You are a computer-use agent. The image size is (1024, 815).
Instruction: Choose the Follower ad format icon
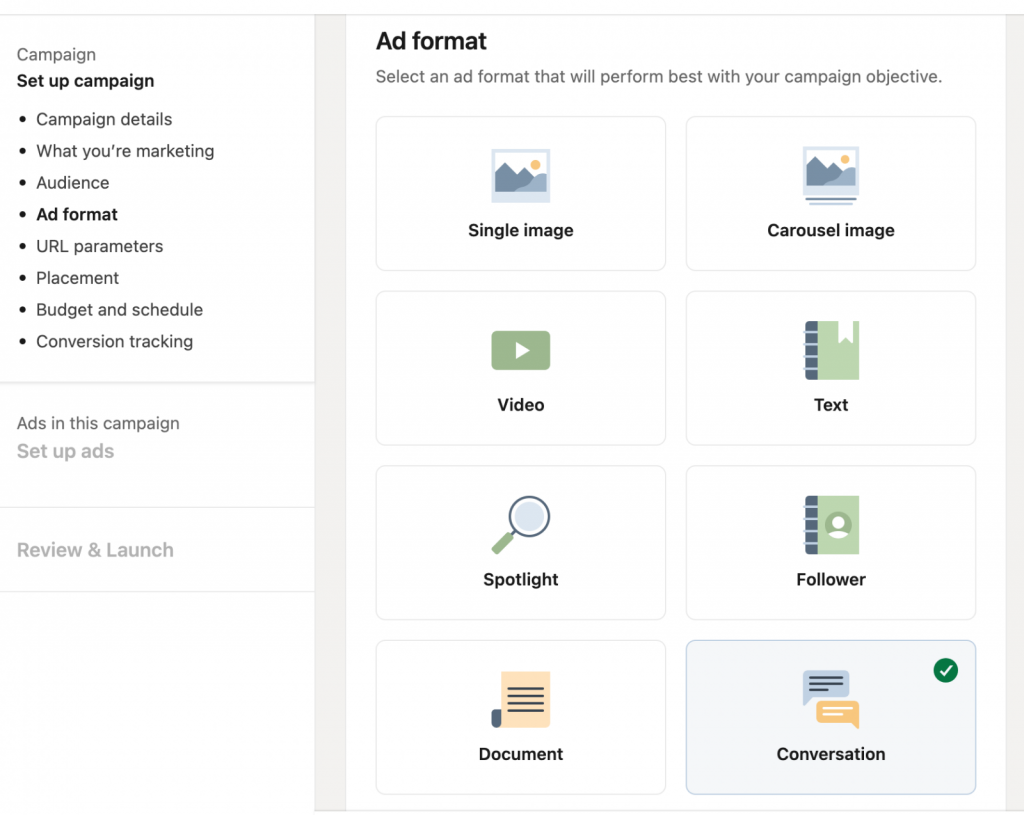coord(830,524)
